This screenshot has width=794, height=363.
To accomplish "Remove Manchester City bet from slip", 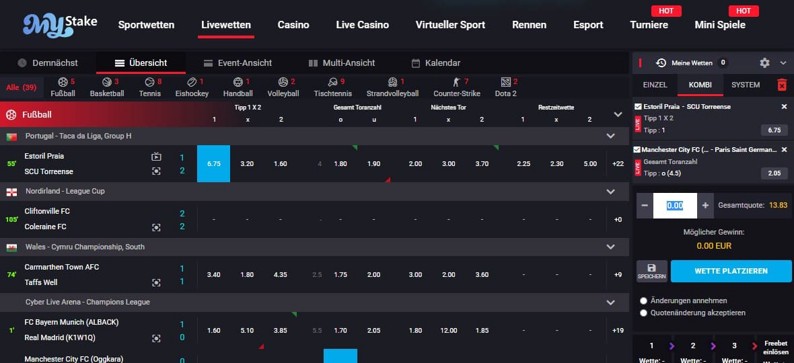I will pyautogui.click(x=784, y=149).
